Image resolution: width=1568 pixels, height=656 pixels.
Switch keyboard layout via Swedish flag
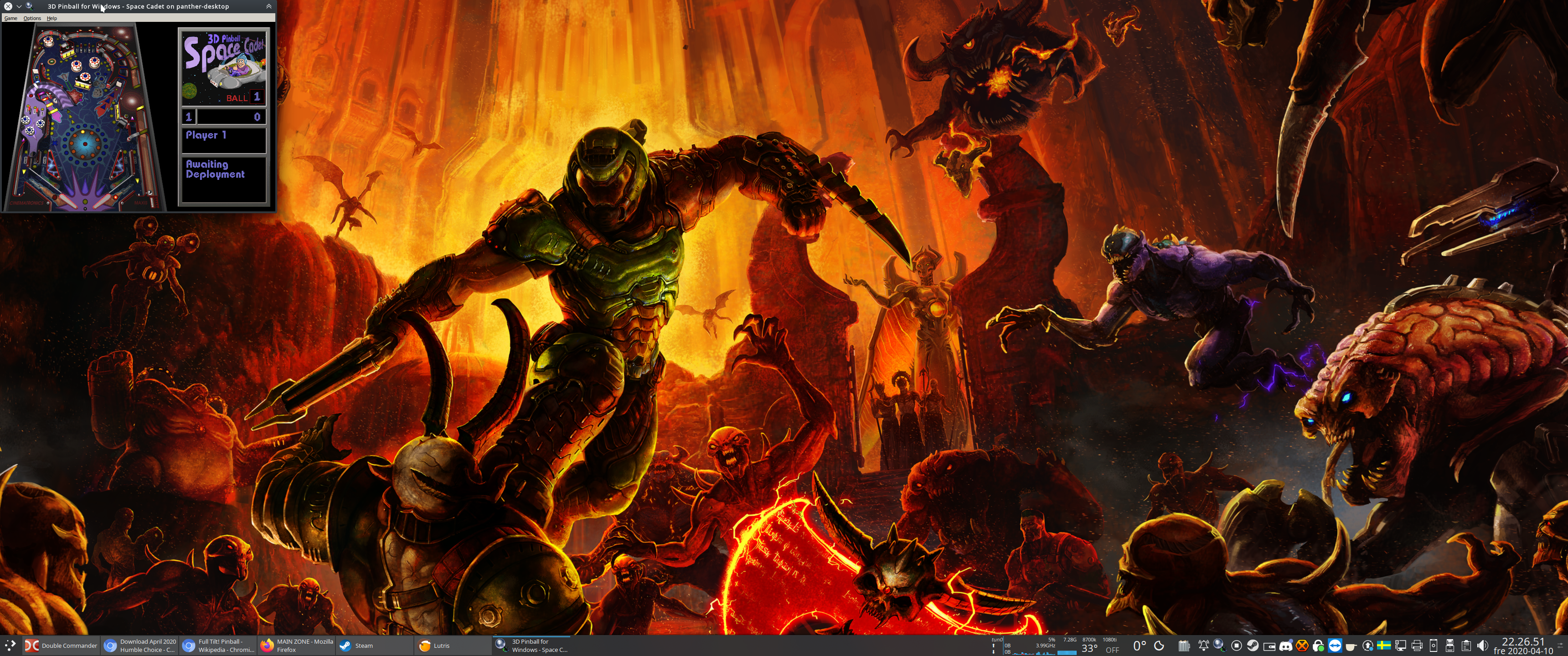(1383, 645)
